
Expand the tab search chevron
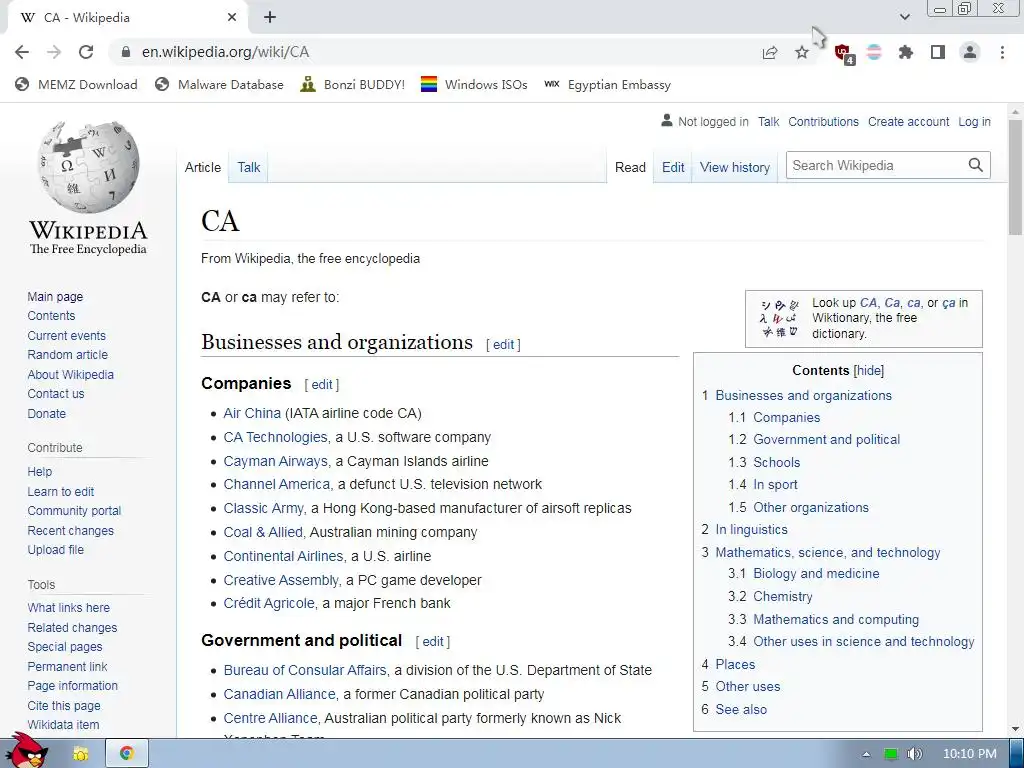coord(904,17)
